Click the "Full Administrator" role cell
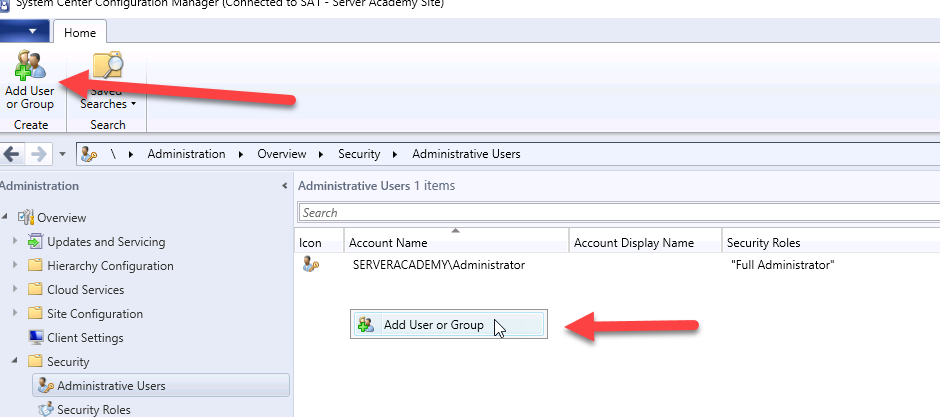 point(782,265)
